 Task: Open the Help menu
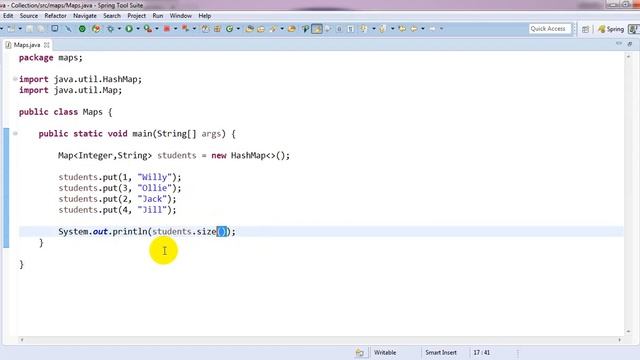pos(204,16)
